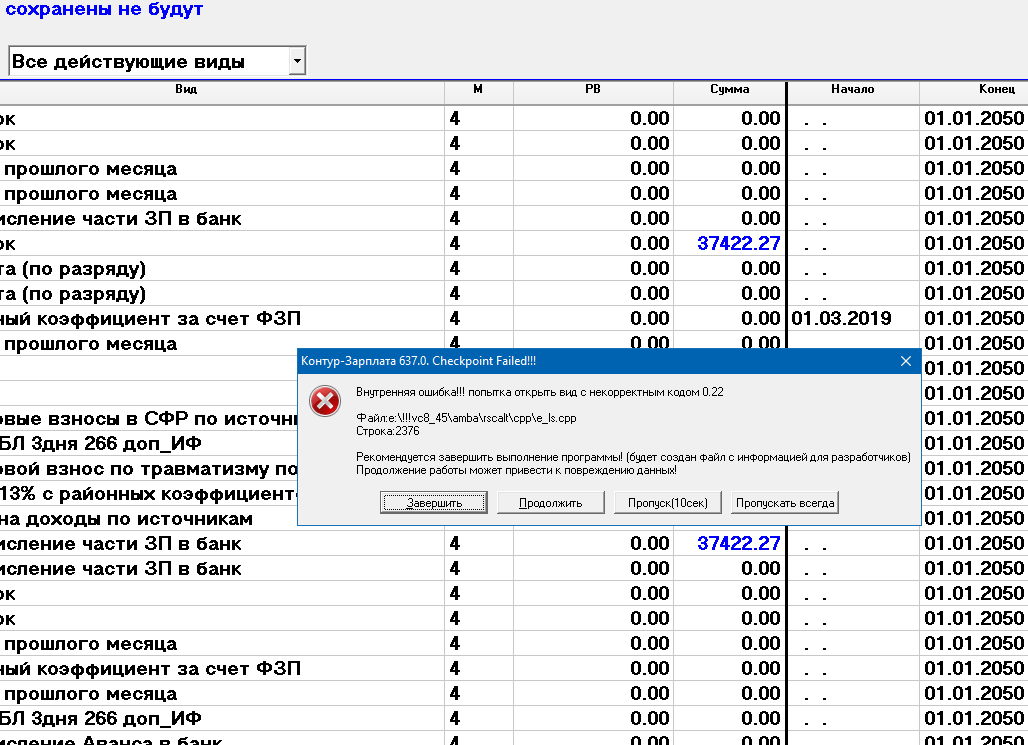The image size is (1028, 745).
Task: Select the РВ column header
Action: 592,90
